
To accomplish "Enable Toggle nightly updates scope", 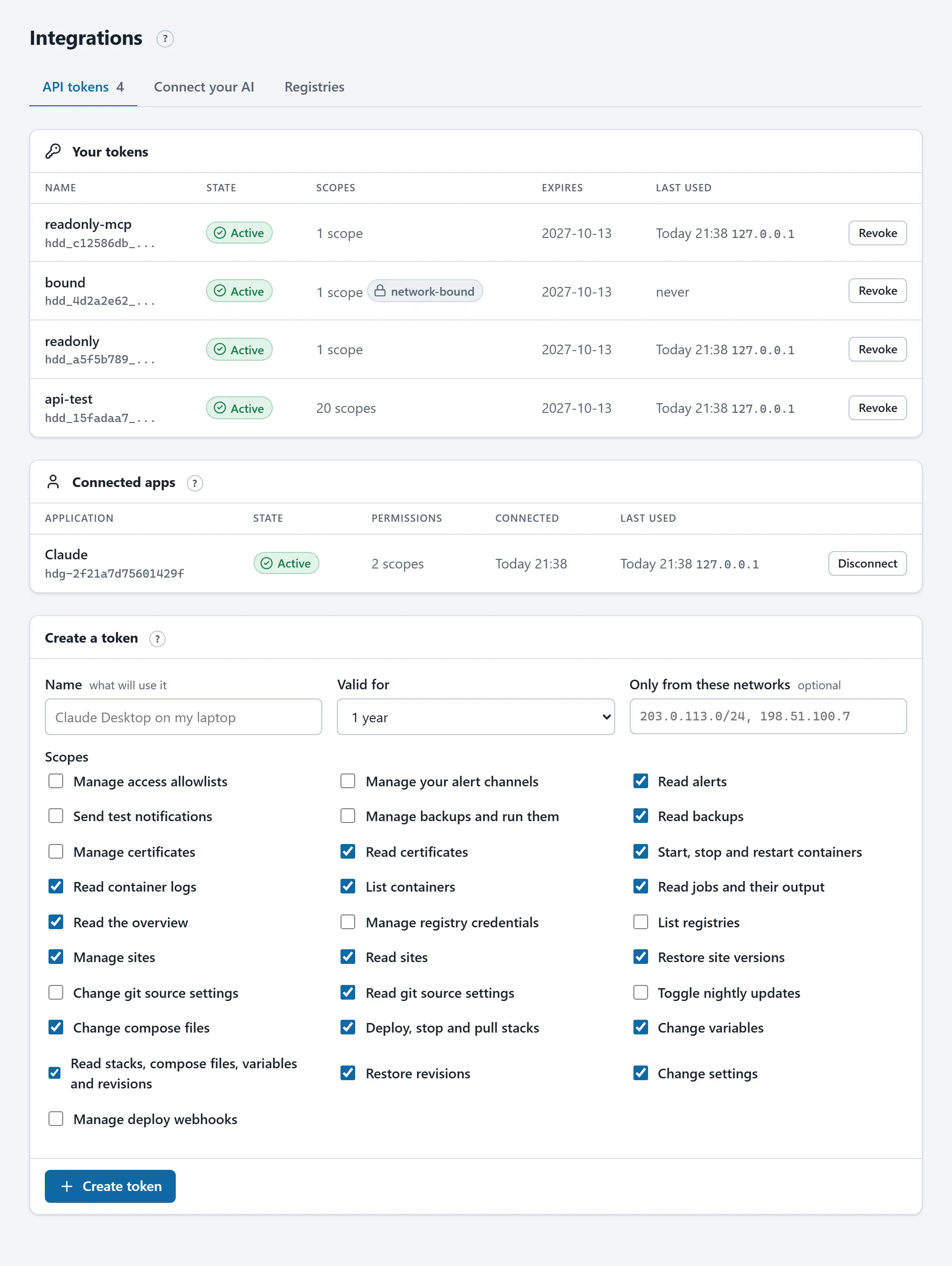I will pyautogui.click(x=641, y=992).
